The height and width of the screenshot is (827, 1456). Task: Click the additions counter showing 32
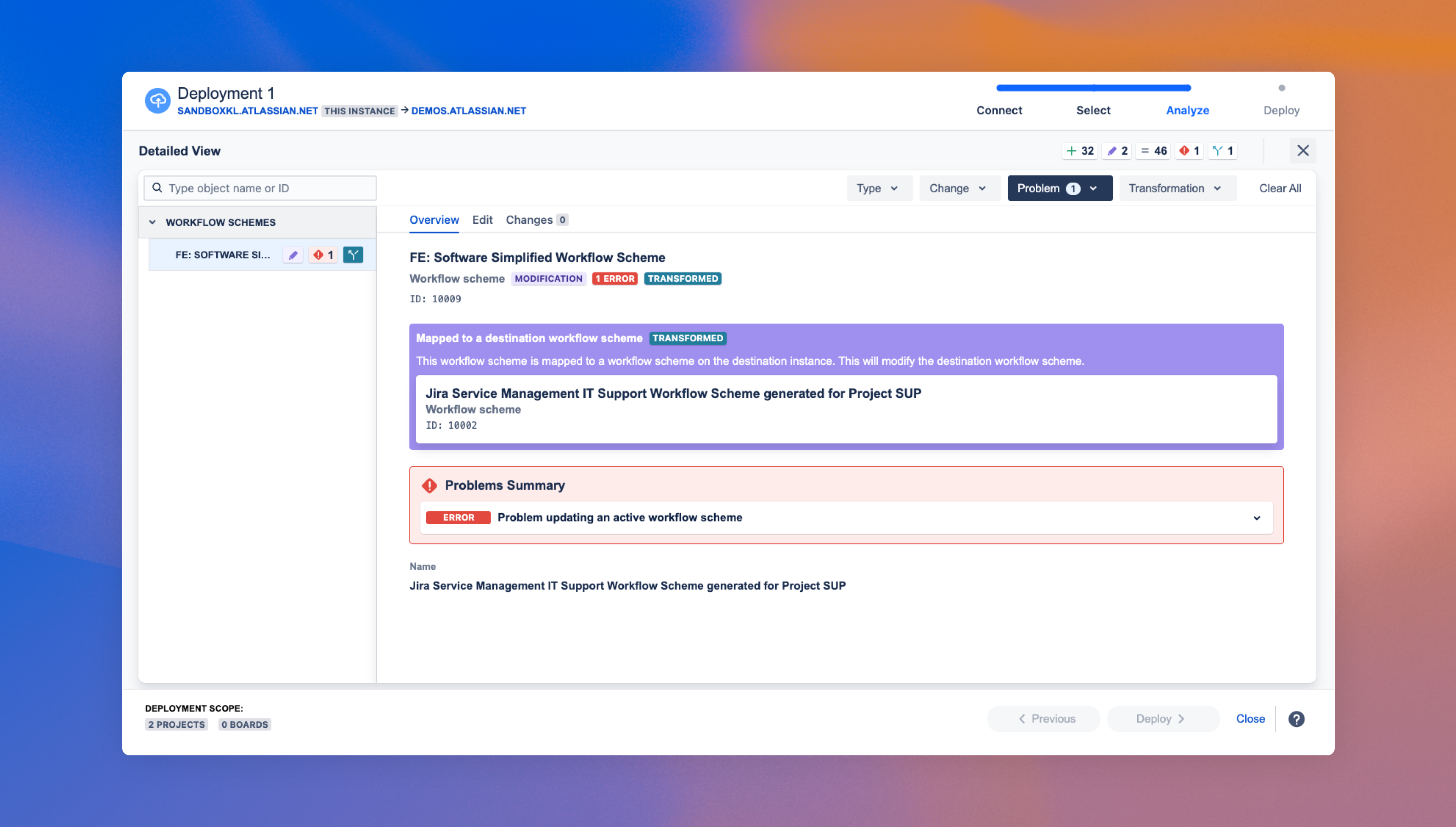(1080, 151)
